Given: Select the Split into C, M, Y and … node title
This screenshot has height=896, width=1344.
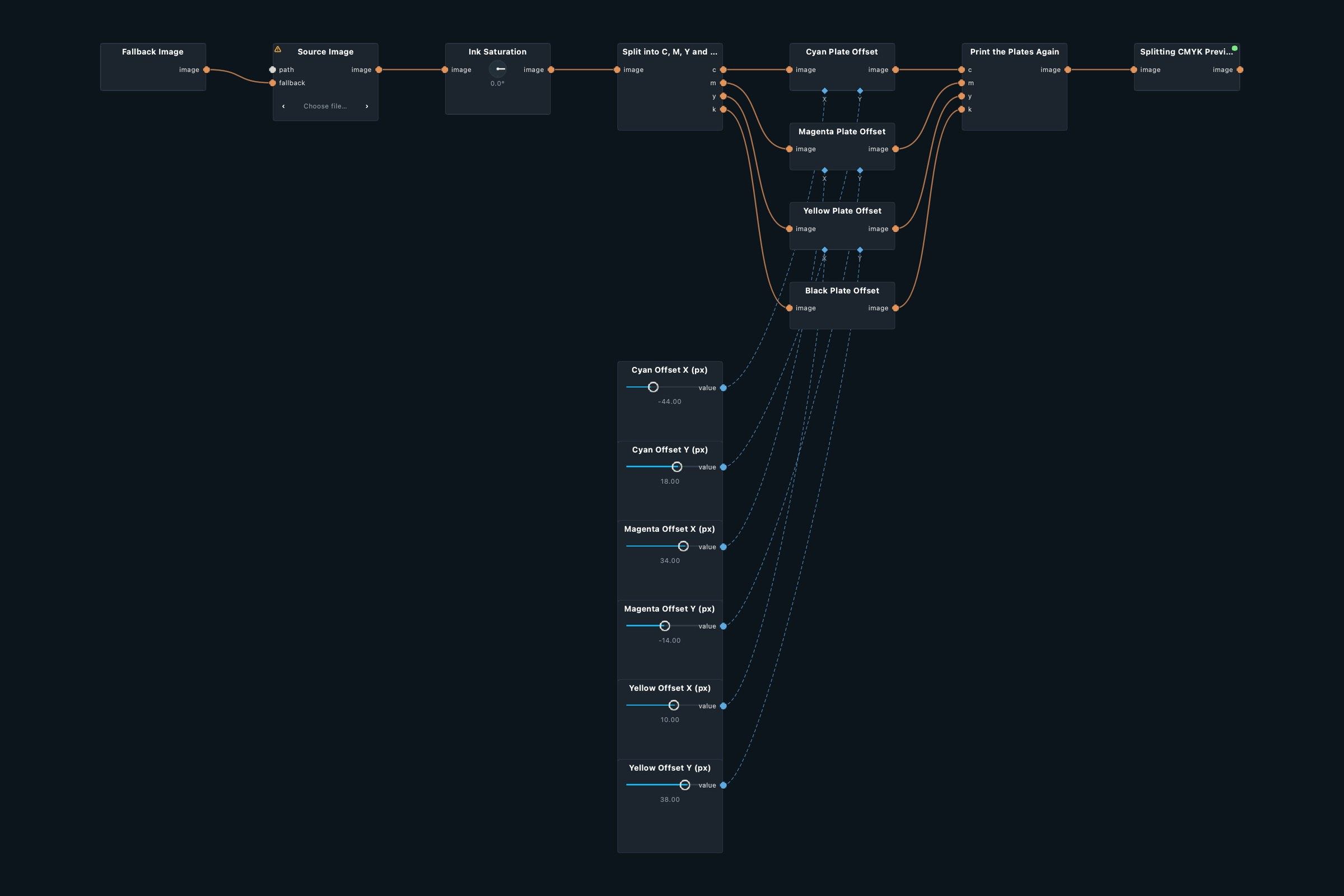Looking at the screenshot, I should [670, 52].
